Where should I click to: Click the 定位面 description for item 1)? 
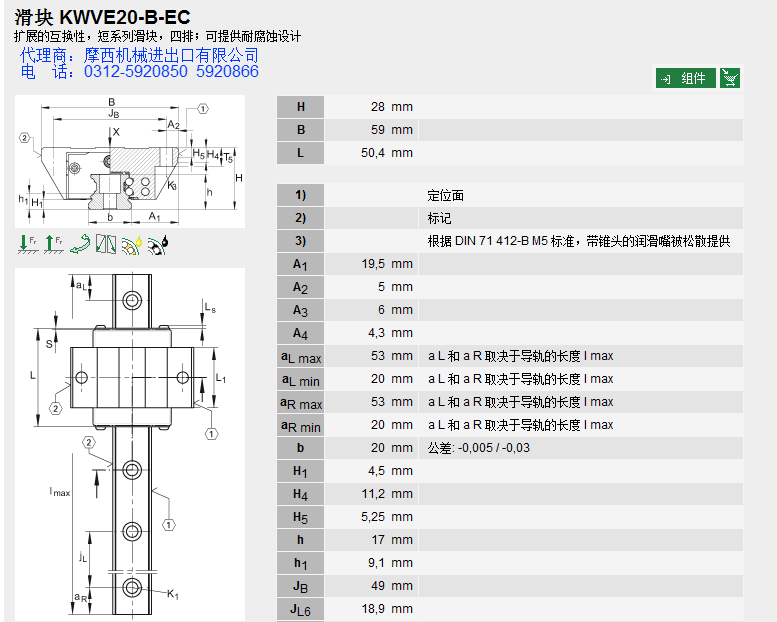point(446,196)
